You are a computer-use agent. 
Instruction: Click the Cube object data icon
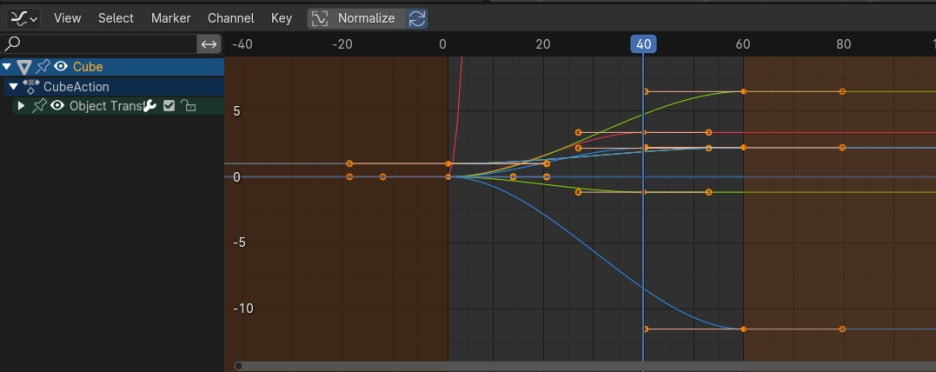[24, 67]
